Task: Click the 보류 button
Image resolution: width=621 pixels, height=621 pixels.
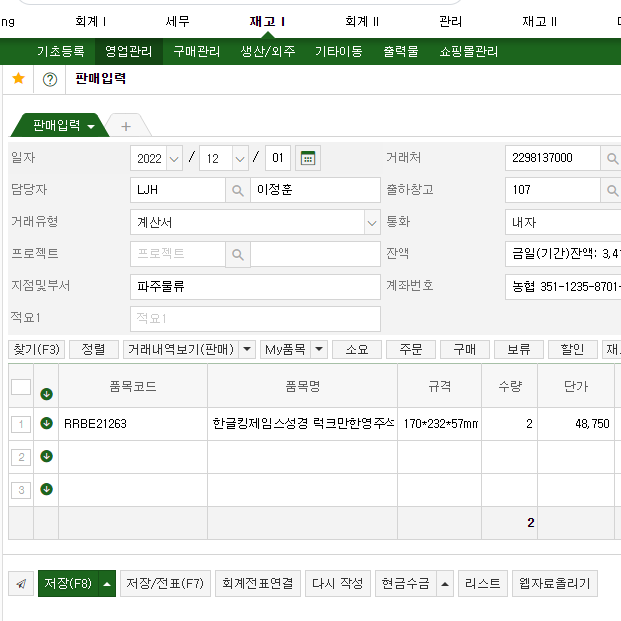Action: [x=519, y=349]
